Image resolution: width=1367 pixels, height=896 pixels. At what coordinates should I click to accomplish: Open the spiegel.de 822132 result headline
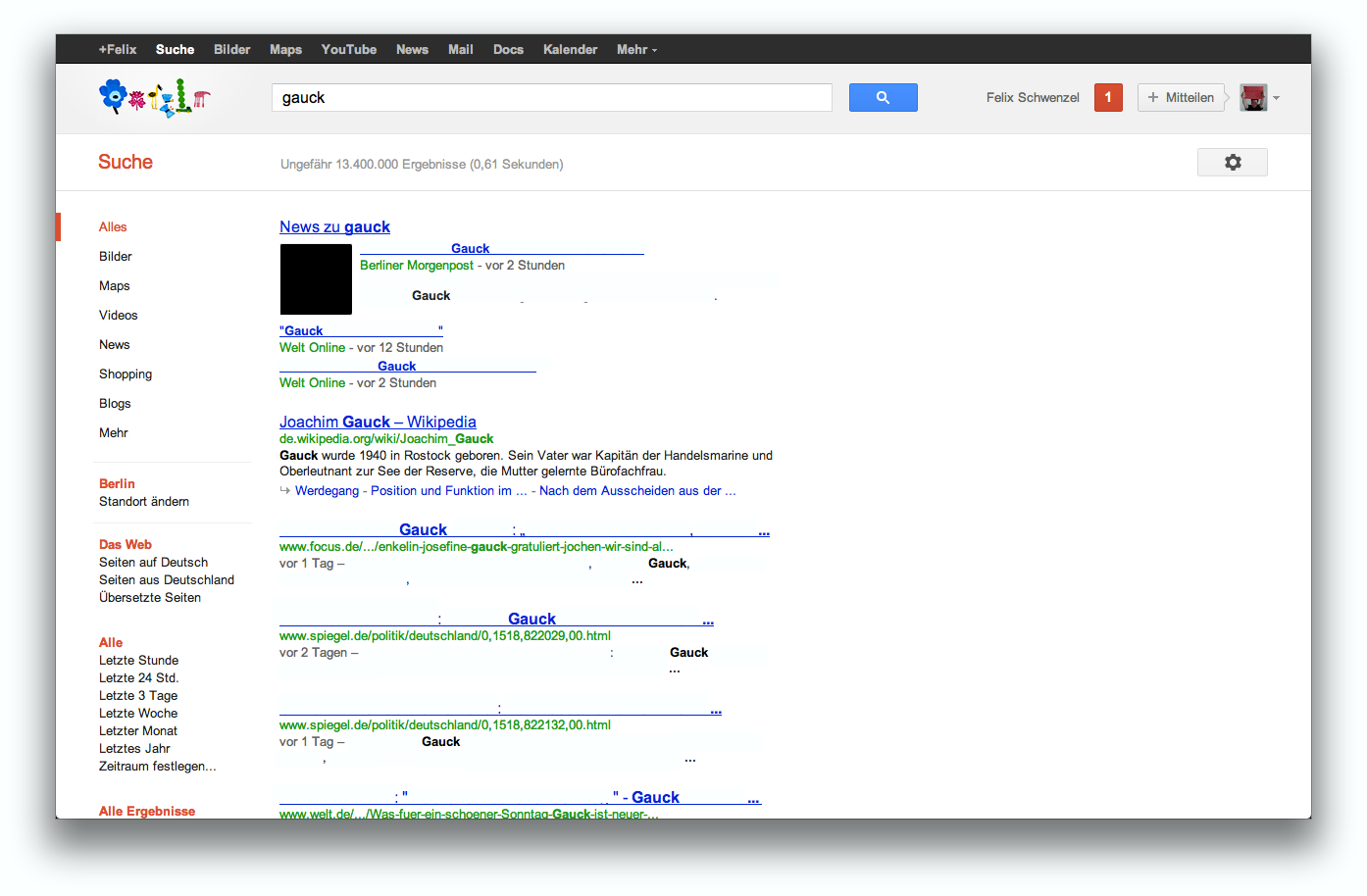[x=500, y=708]
